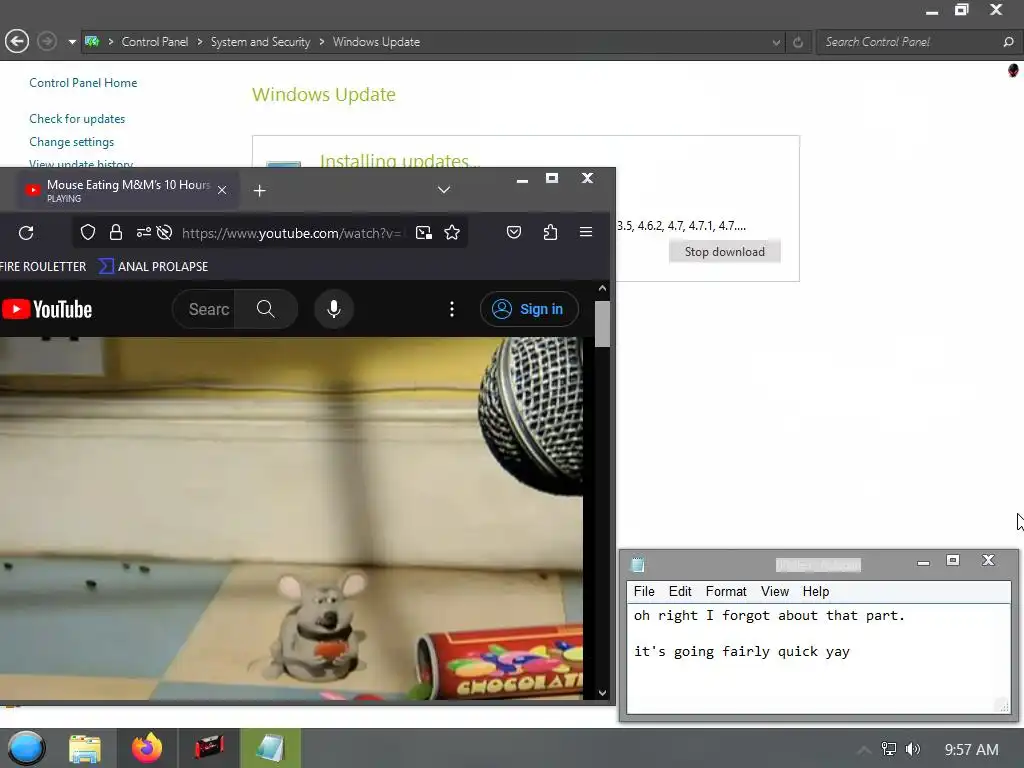
Task: Open Pocket save icon in Firefox toolbar
Action: pyautogui.click(x=514, y=232)
